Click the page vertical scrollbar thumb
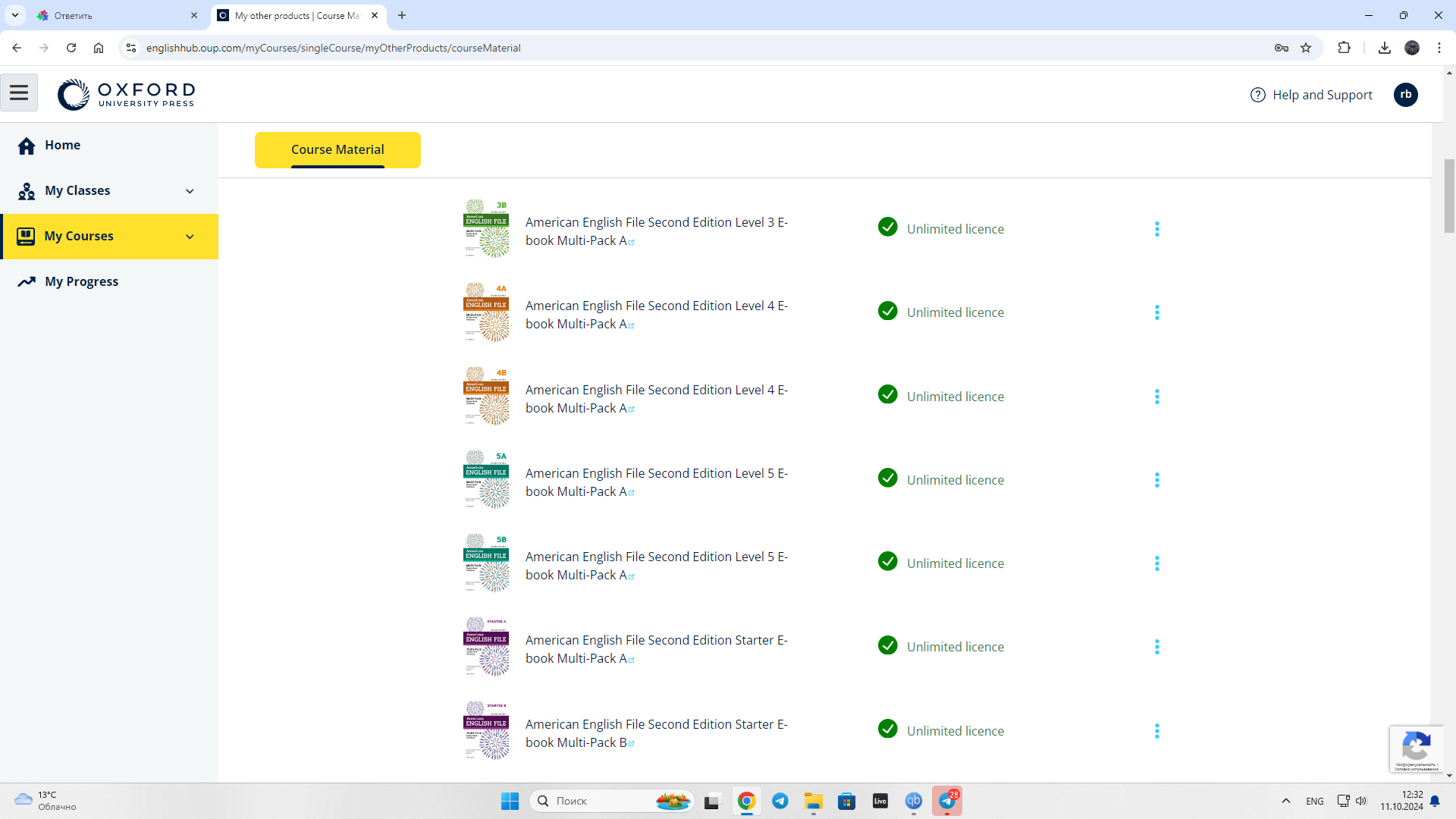 (x=1449, y=196)
